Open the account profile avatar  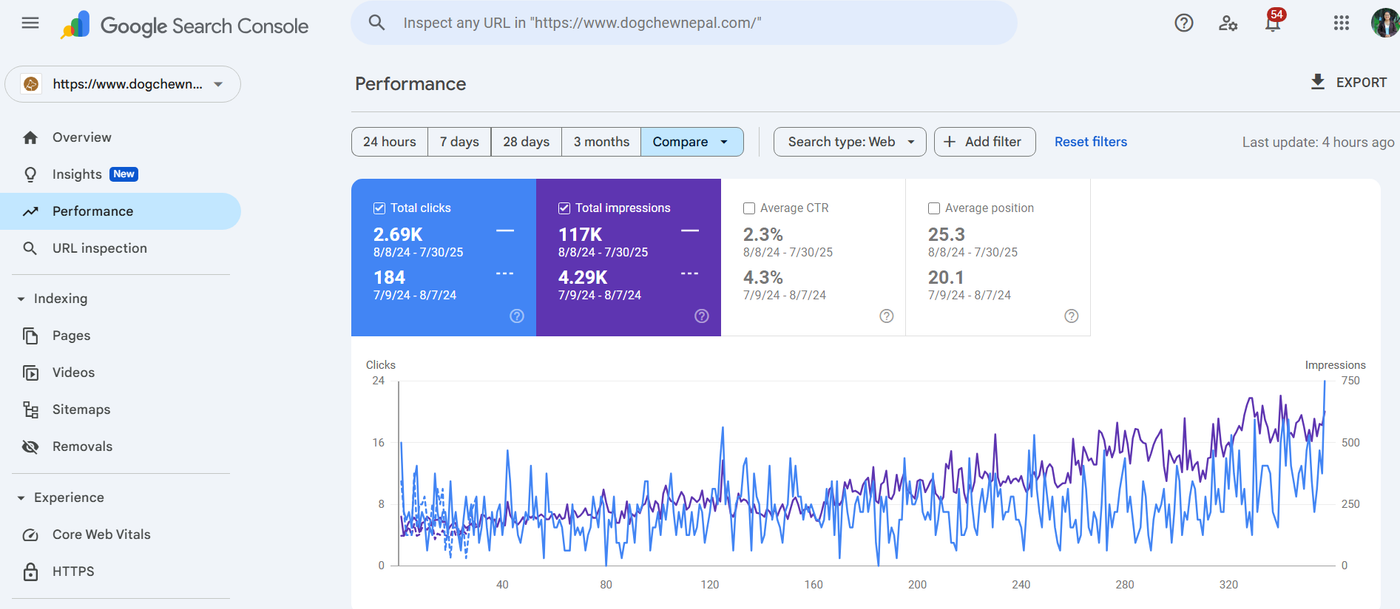pyautogui.click(x=1386, y=23)
